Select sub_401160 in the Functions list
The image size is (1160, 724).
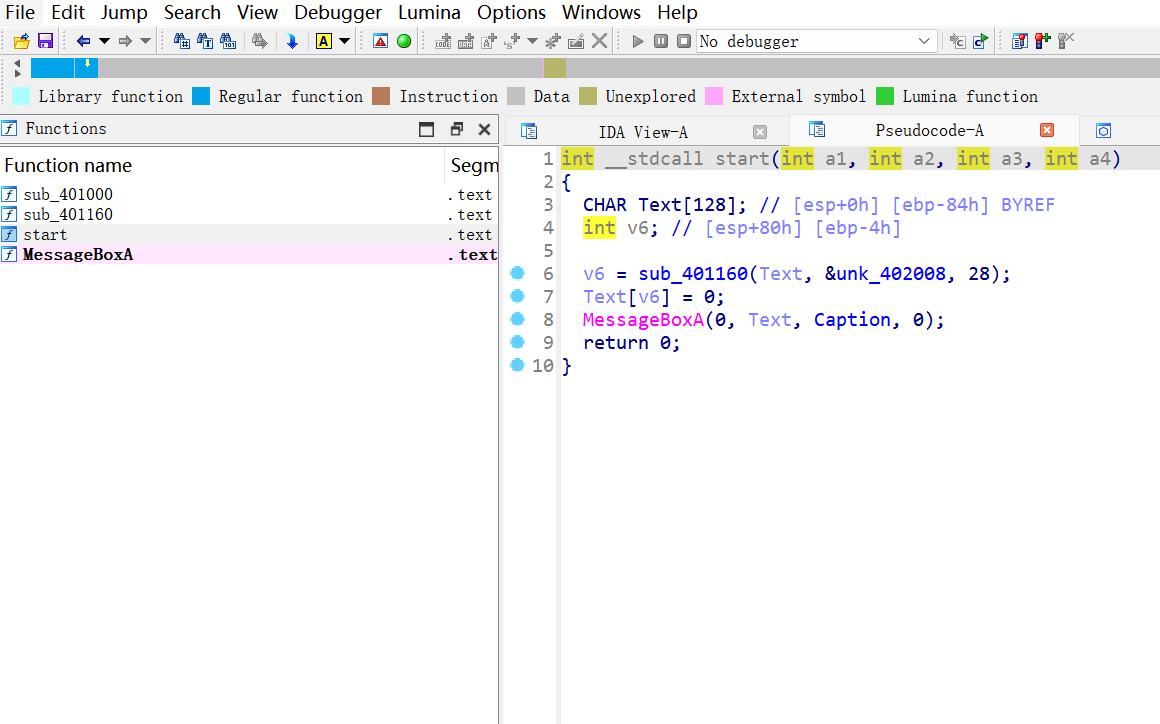68,214
